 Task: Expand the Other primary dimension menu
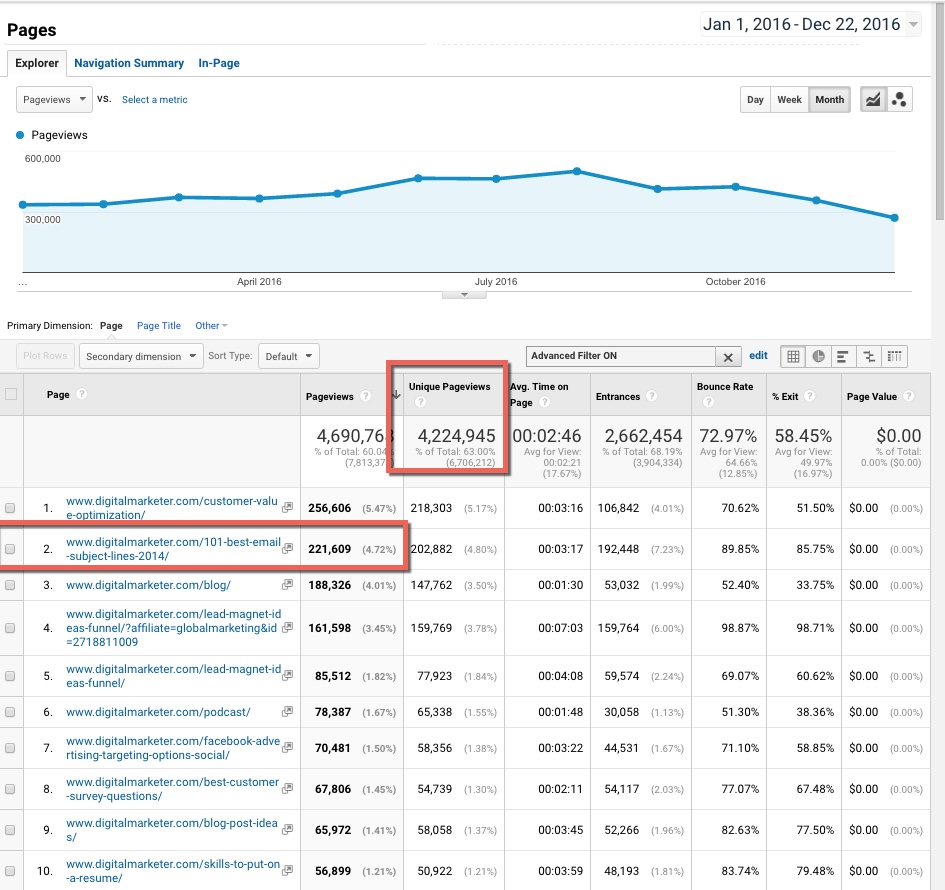pos(211,325)
